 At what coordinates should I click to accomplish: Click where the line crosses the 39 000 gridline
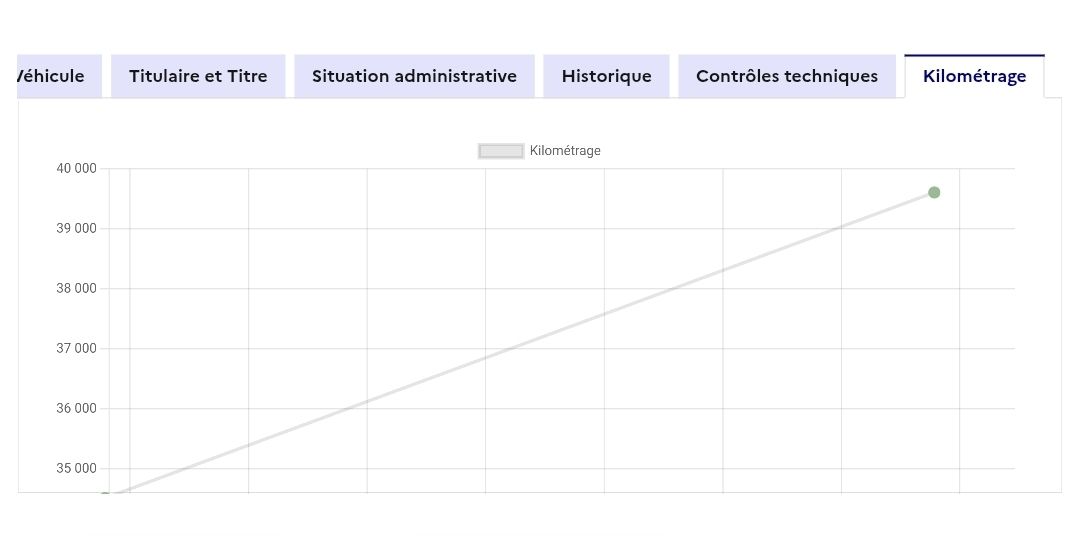tap(835, 228)
